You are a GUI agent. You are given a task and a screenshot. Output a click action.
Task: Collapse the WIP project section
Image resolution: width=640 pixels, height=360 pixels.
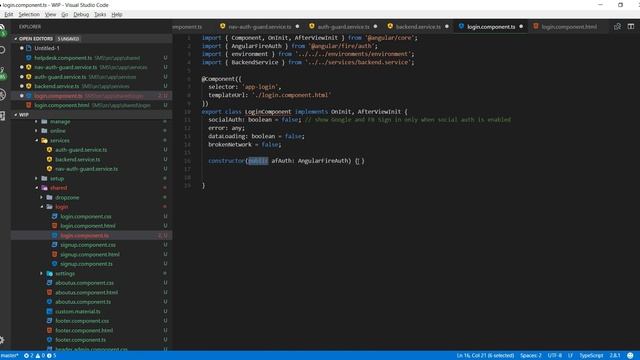(16, 115)
